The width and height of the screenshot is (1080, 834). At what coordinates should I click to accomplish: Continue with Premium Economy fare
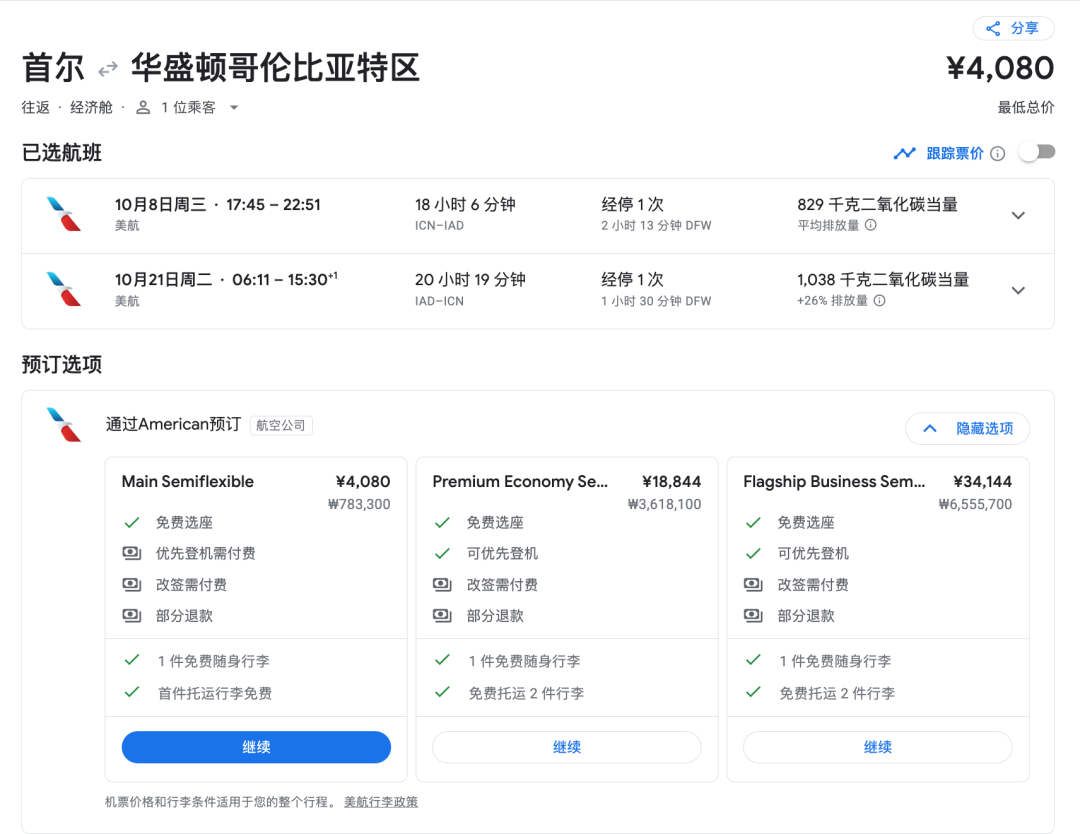[566, 747]
